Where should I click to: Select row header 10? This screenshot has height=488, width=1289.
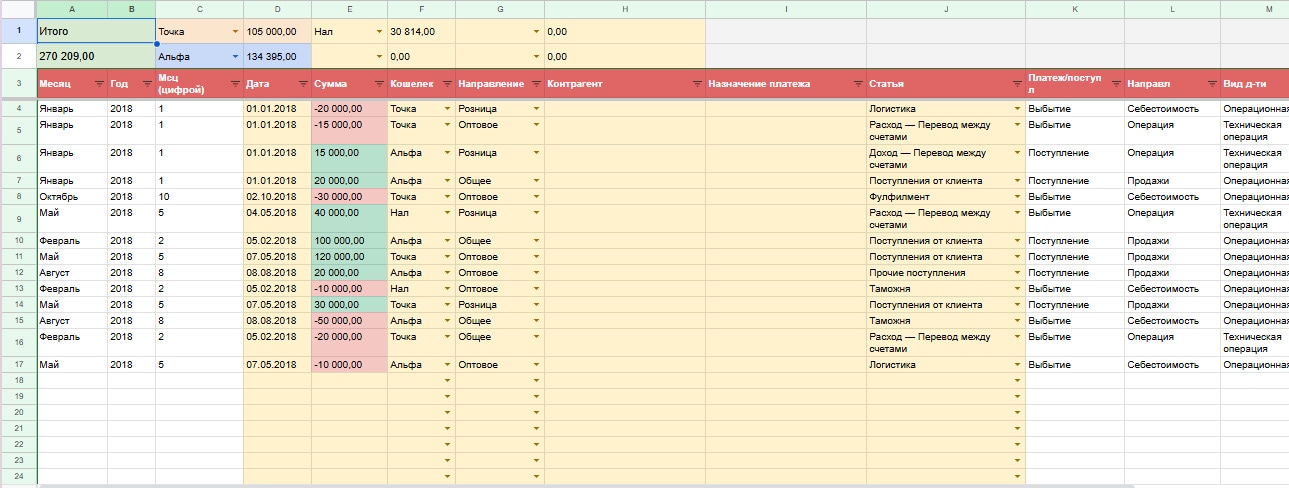18,241
